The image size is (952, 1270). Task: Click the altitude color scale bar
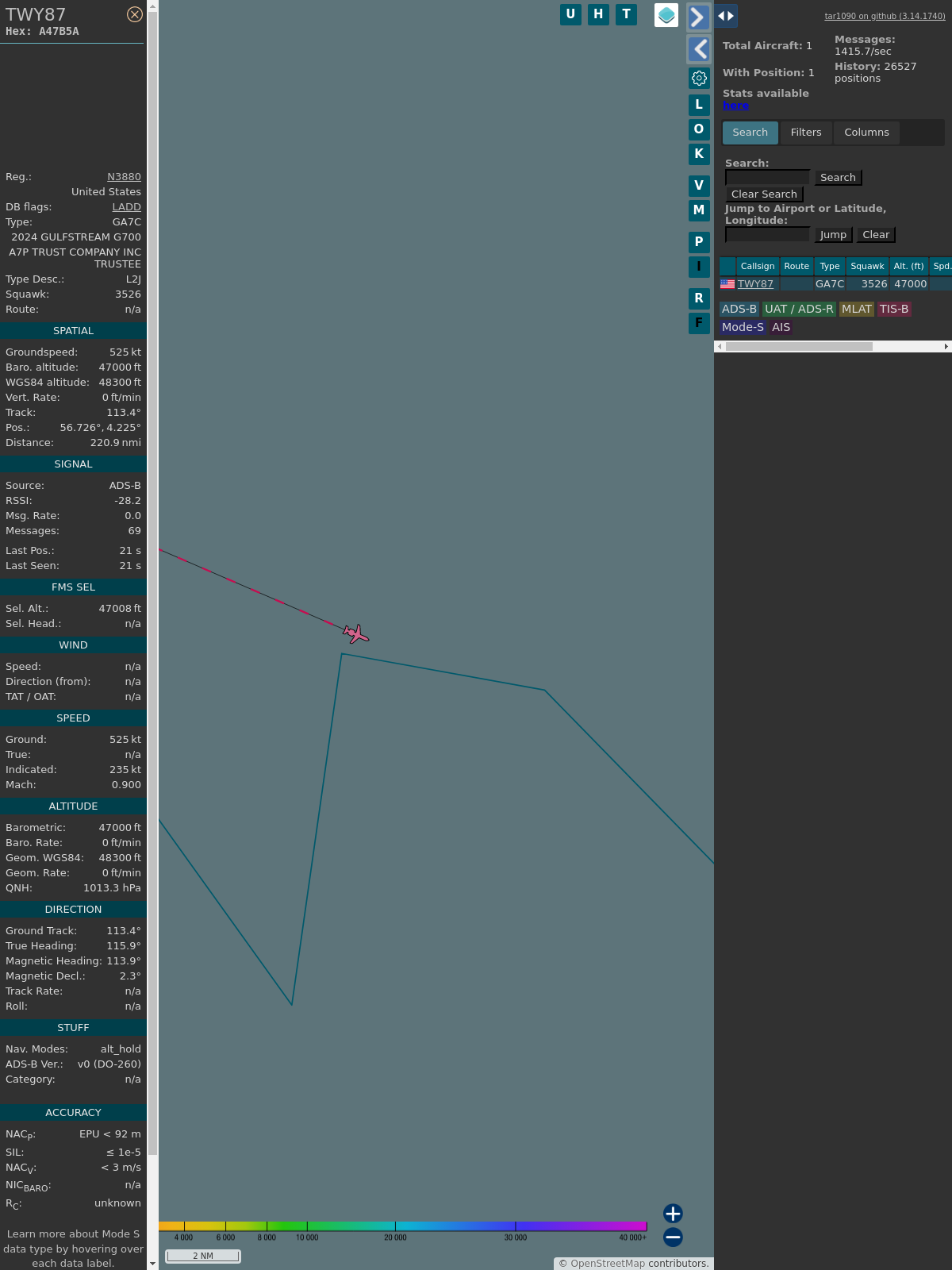point(403,1226)
